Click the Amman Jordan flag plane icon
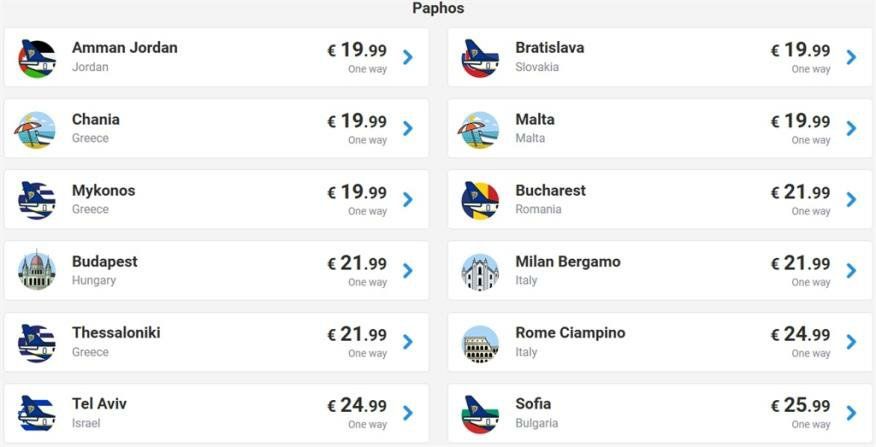The height and width of the screenshot is (447, 876). [37, 58]
